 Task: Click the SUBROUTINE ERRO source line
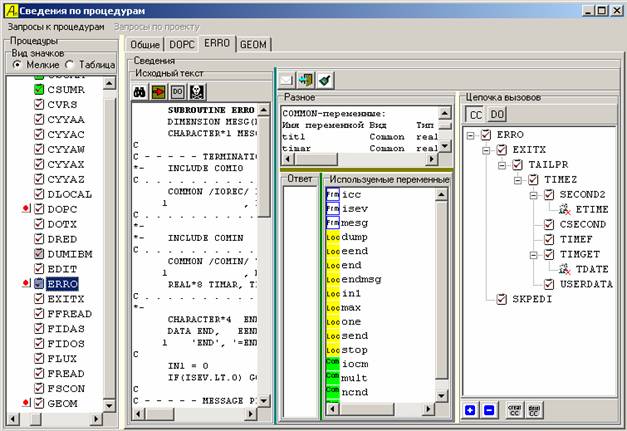(211, 110)
